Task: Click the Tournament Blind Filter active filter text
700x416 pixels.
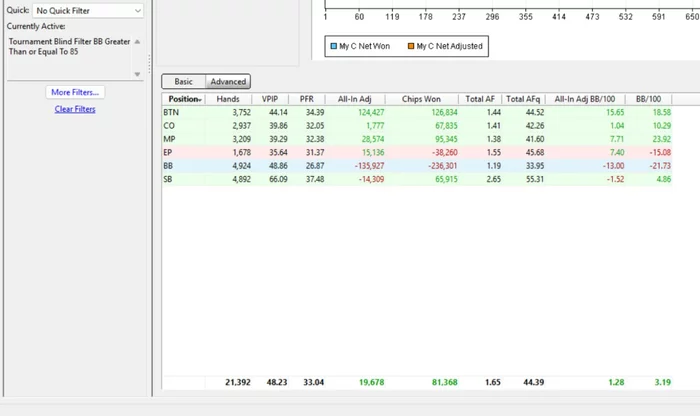Action: 69,46
